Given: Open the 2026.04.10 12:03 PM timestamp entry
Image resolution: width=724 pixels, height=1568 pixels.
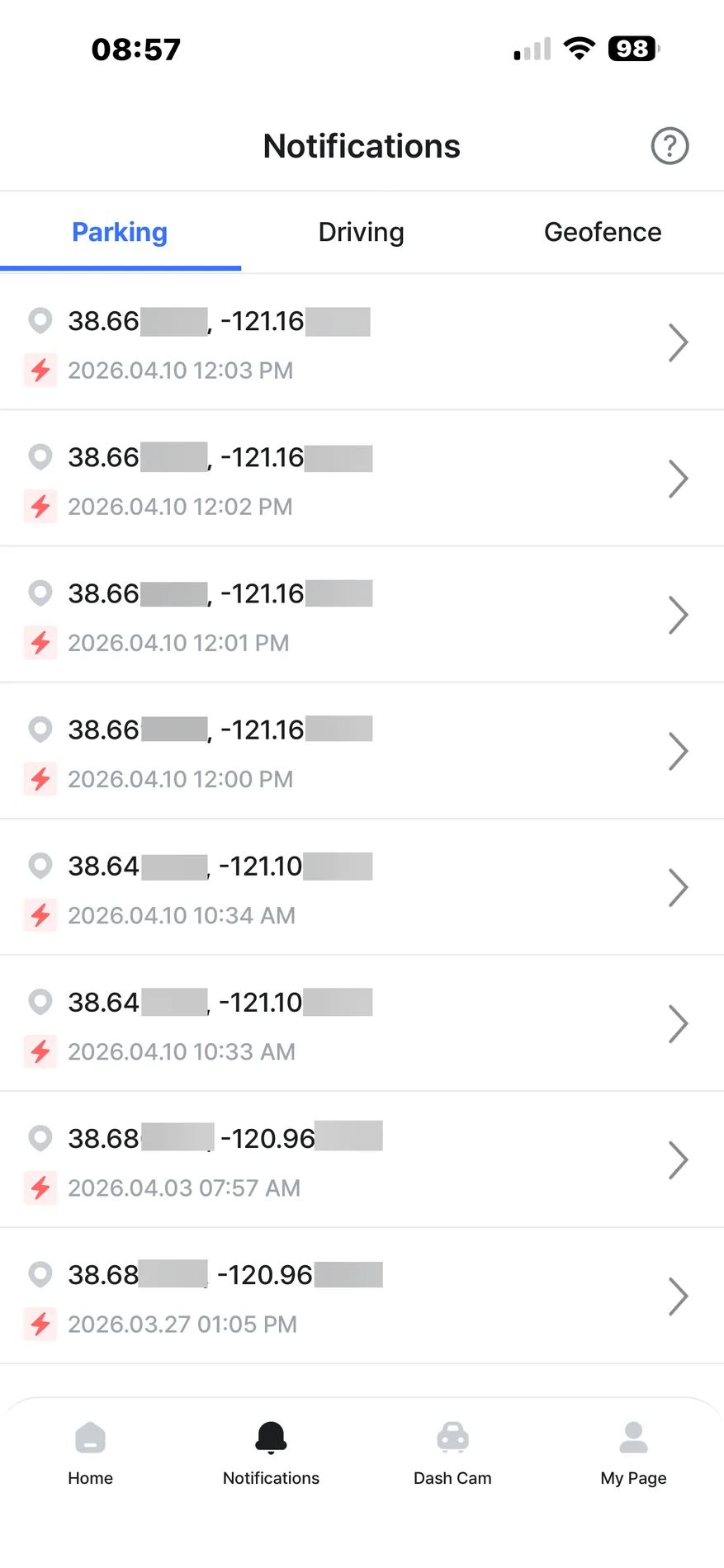Looking at the screenshot, I should tap(181, 371).
